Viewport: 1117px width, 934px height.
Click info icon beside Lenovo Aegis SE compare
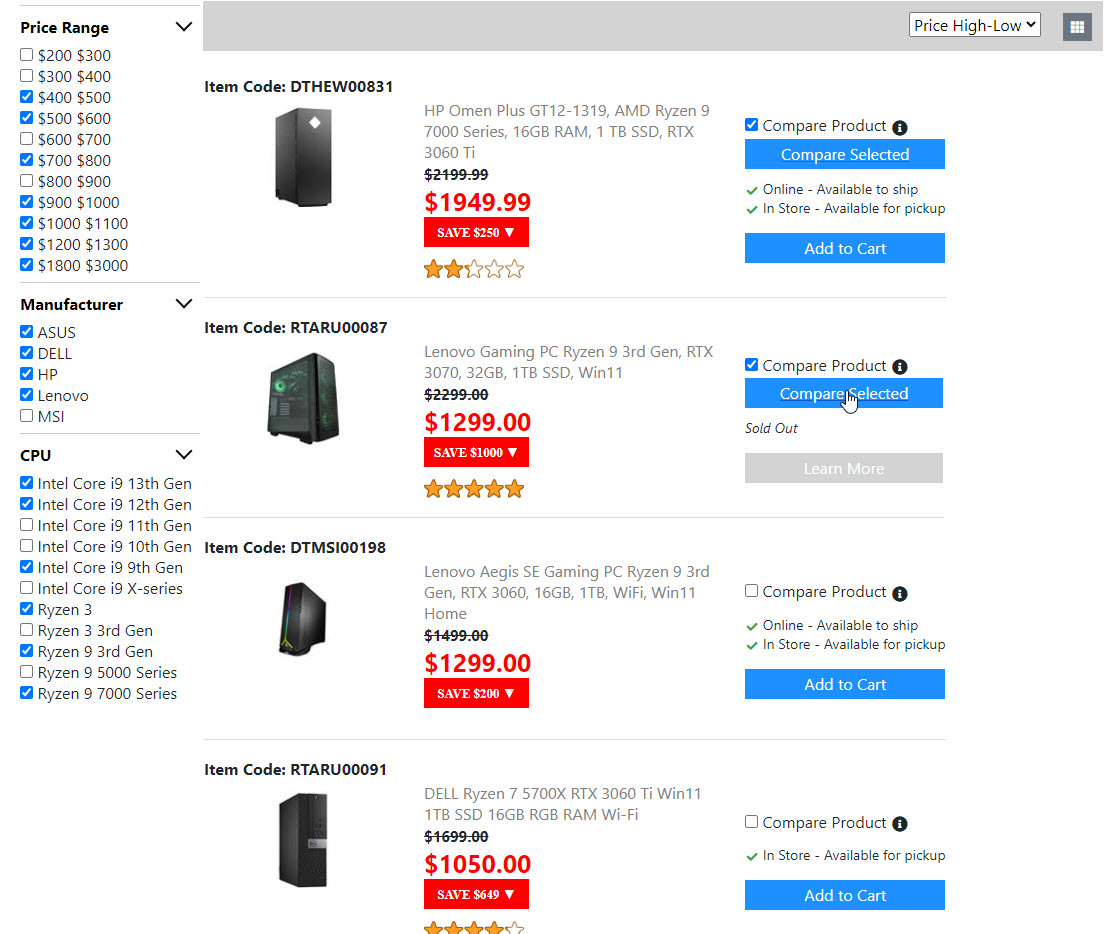[900, 594]
